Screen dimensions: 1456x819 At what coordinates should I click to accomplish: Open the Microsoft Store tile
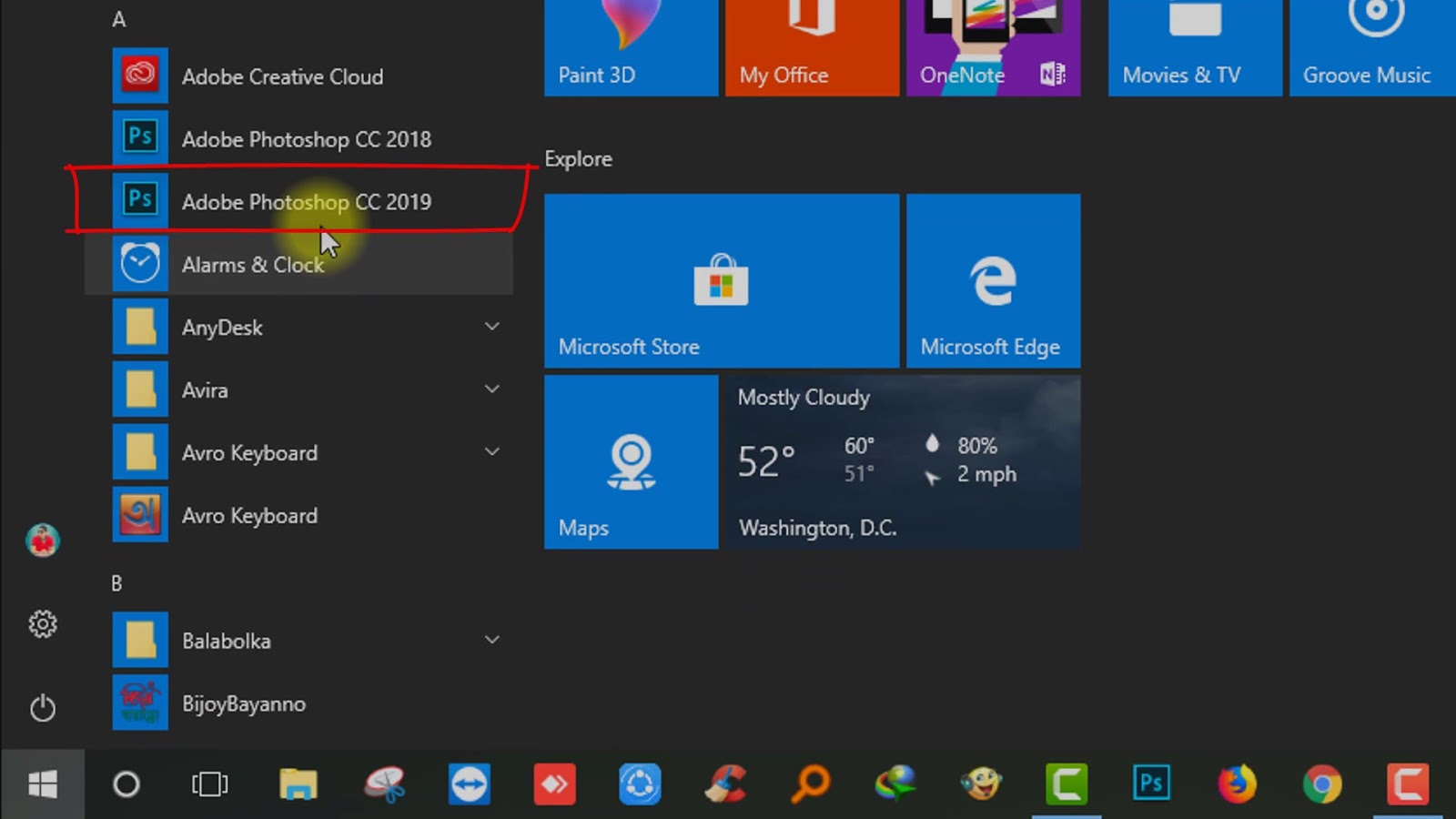tap(722, 280)
